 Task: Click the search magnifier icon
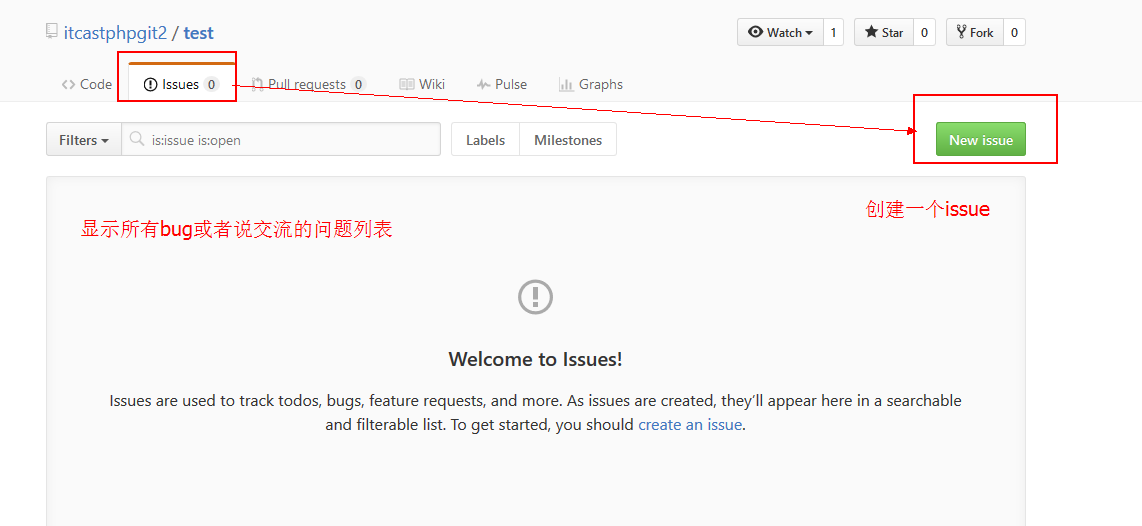[x=136, y=139]
